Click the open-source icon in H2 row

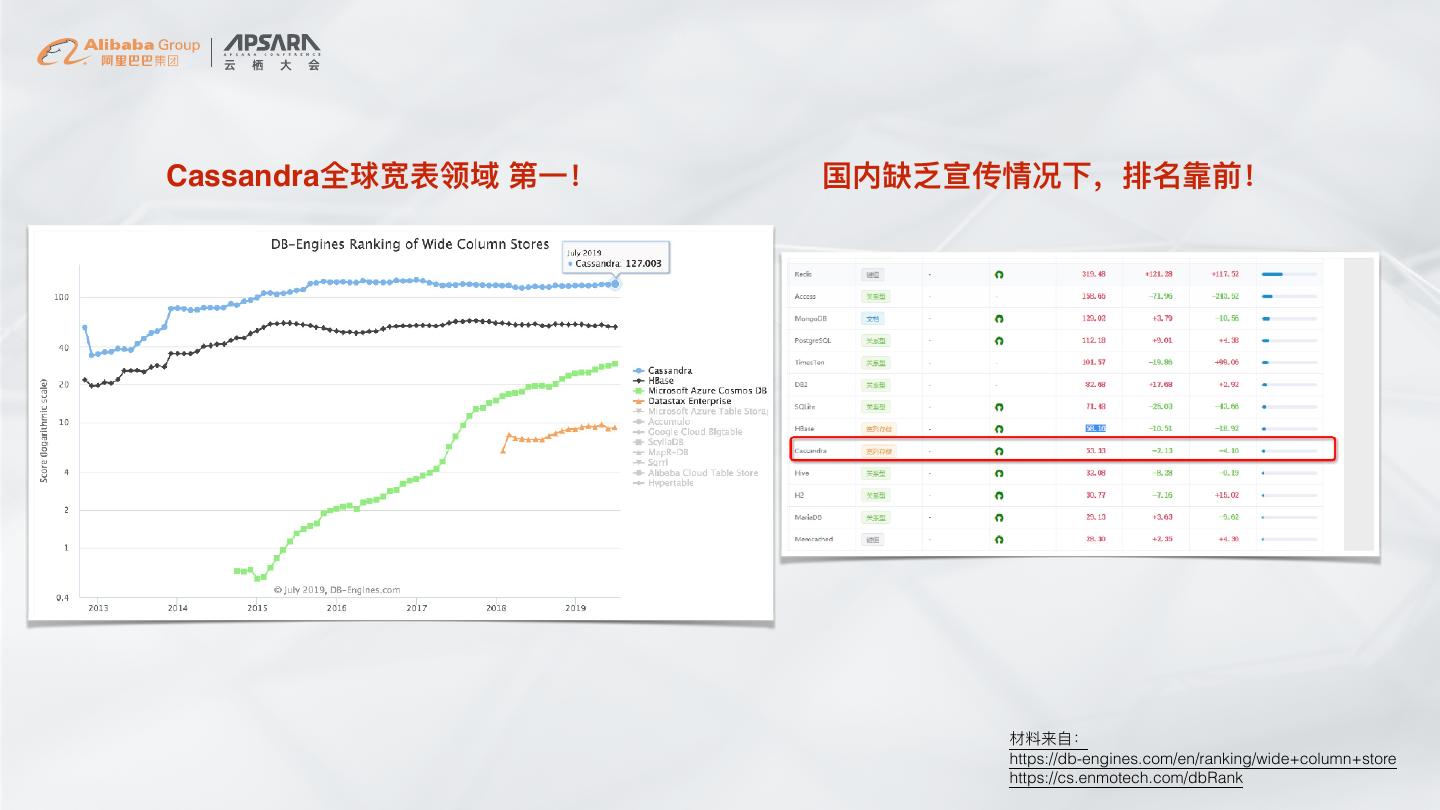coord(999,495)
